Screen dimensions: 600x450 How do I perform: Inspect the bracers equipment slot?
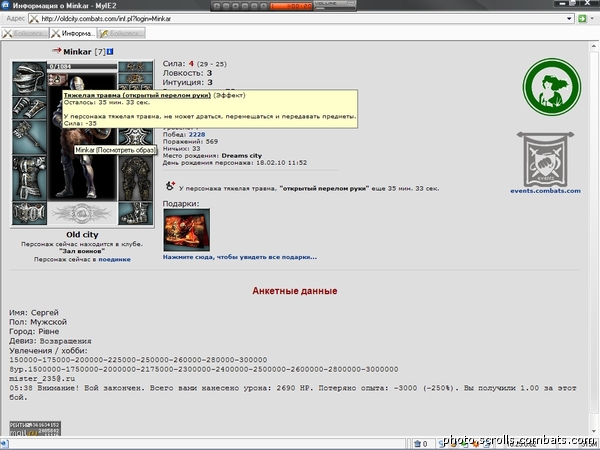[x=29, y=108]
